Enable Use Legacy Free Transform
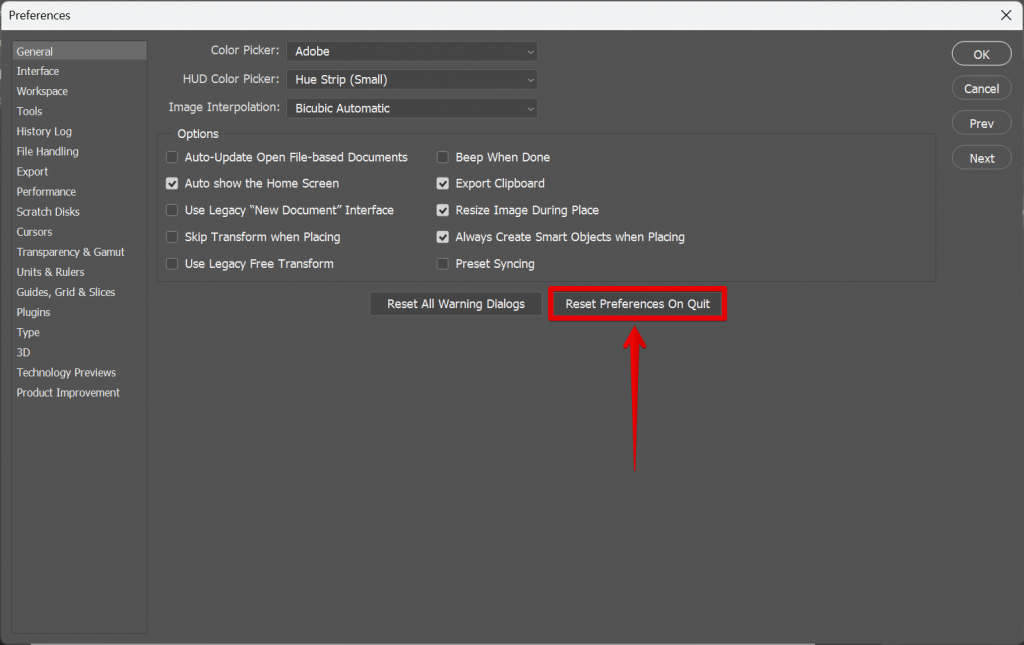The width and height of the screenshot is (1024, 645). (x=171, y=263)
